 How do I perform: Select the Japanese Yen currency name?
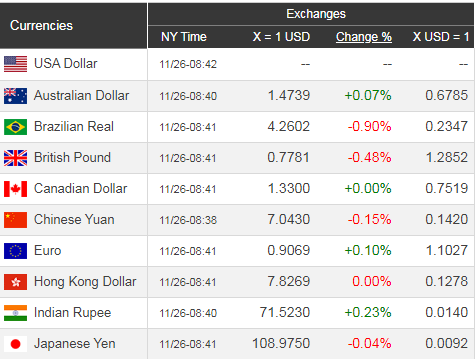pyautogui.click(x=75, y=344)
